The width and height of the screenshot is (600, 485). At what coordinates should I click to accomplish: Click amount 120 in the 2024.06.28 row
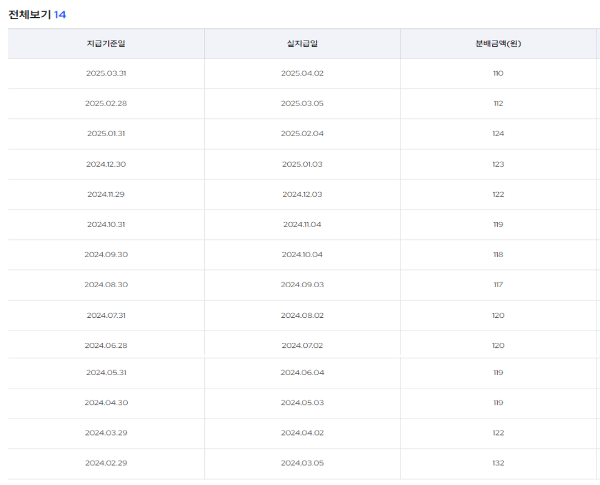498,346
